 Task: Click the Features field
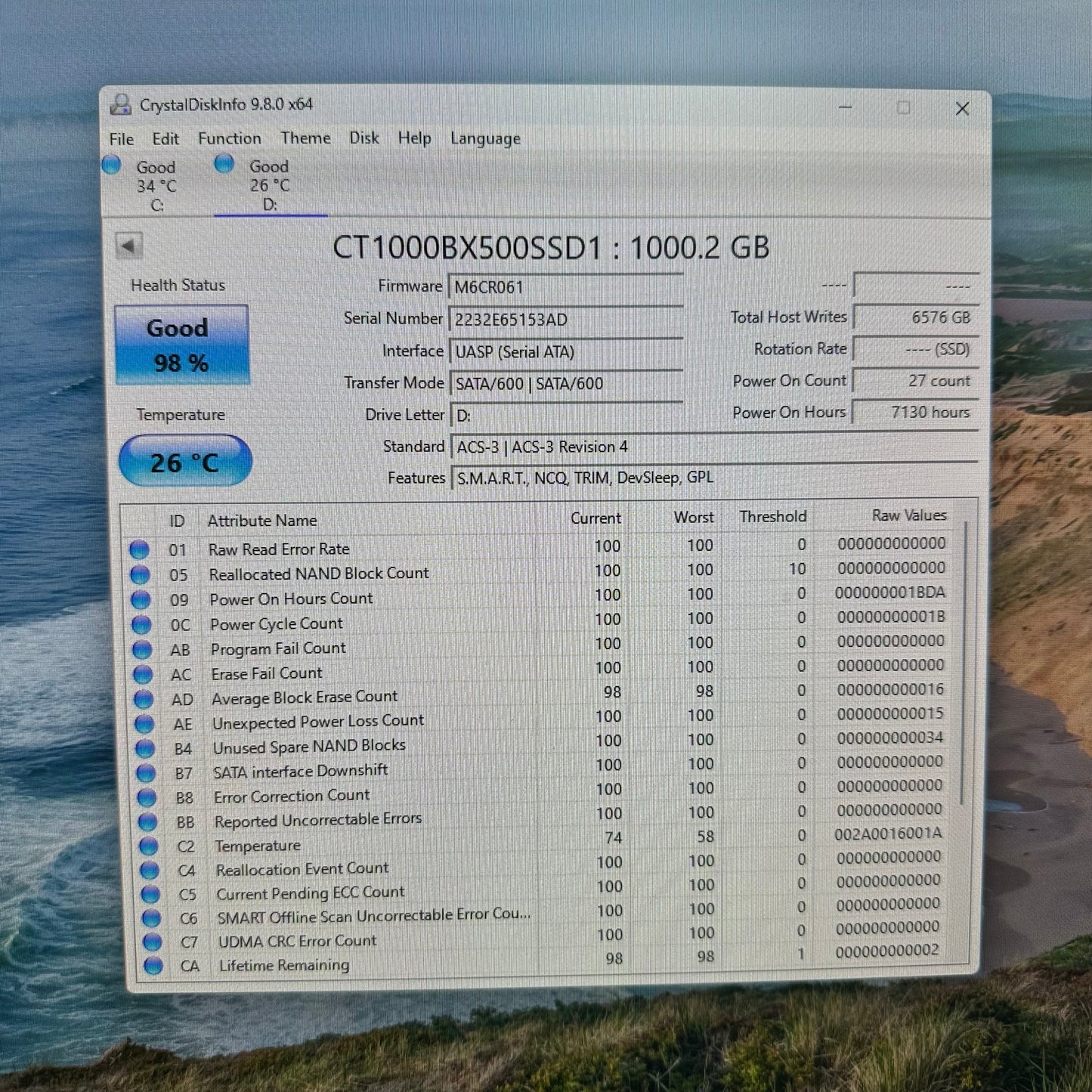pyautogui.click(x=716, y=478)
